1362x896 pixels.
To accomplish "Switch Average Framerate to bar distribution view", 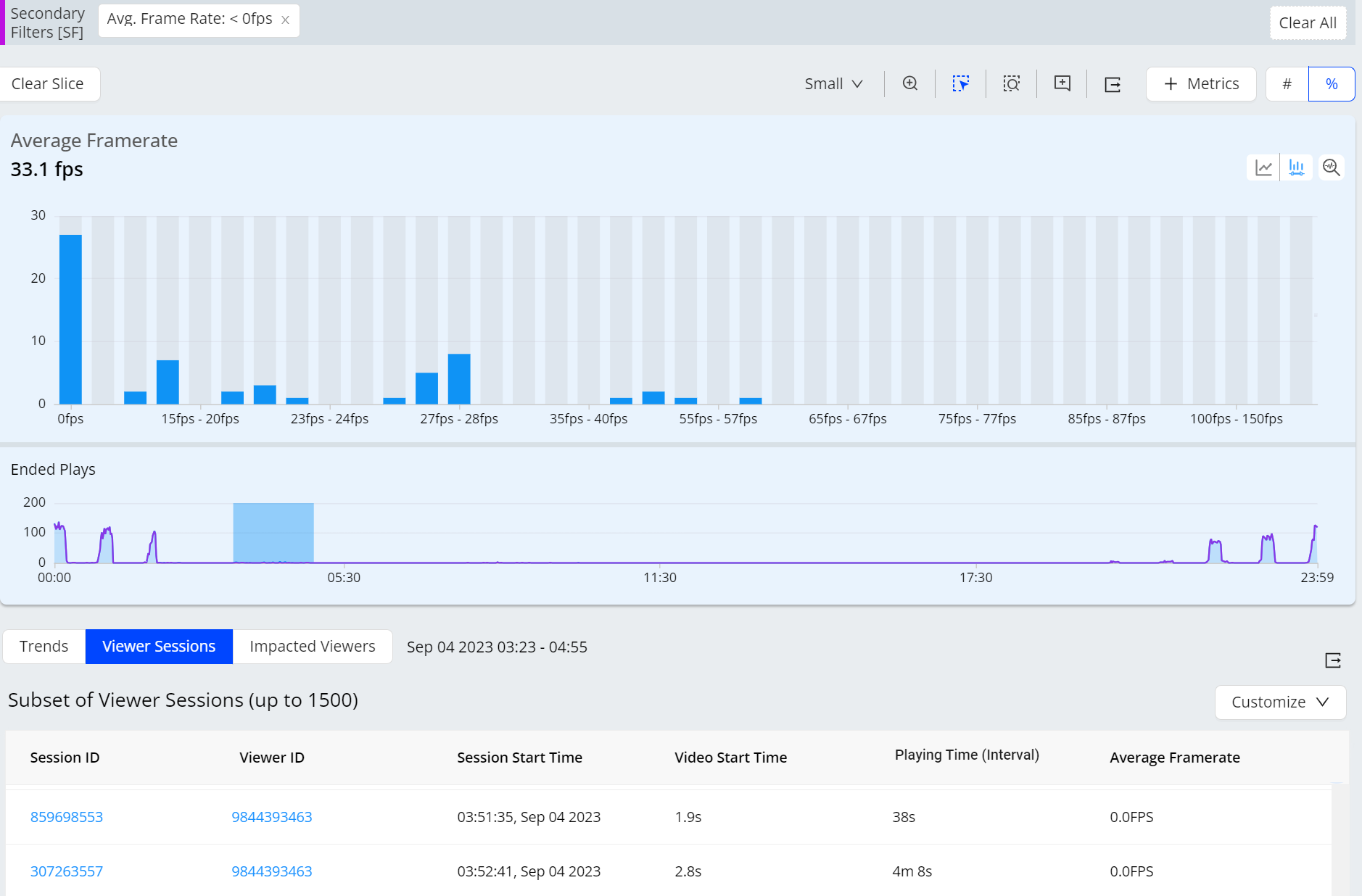I will (x=1296, y=168).
